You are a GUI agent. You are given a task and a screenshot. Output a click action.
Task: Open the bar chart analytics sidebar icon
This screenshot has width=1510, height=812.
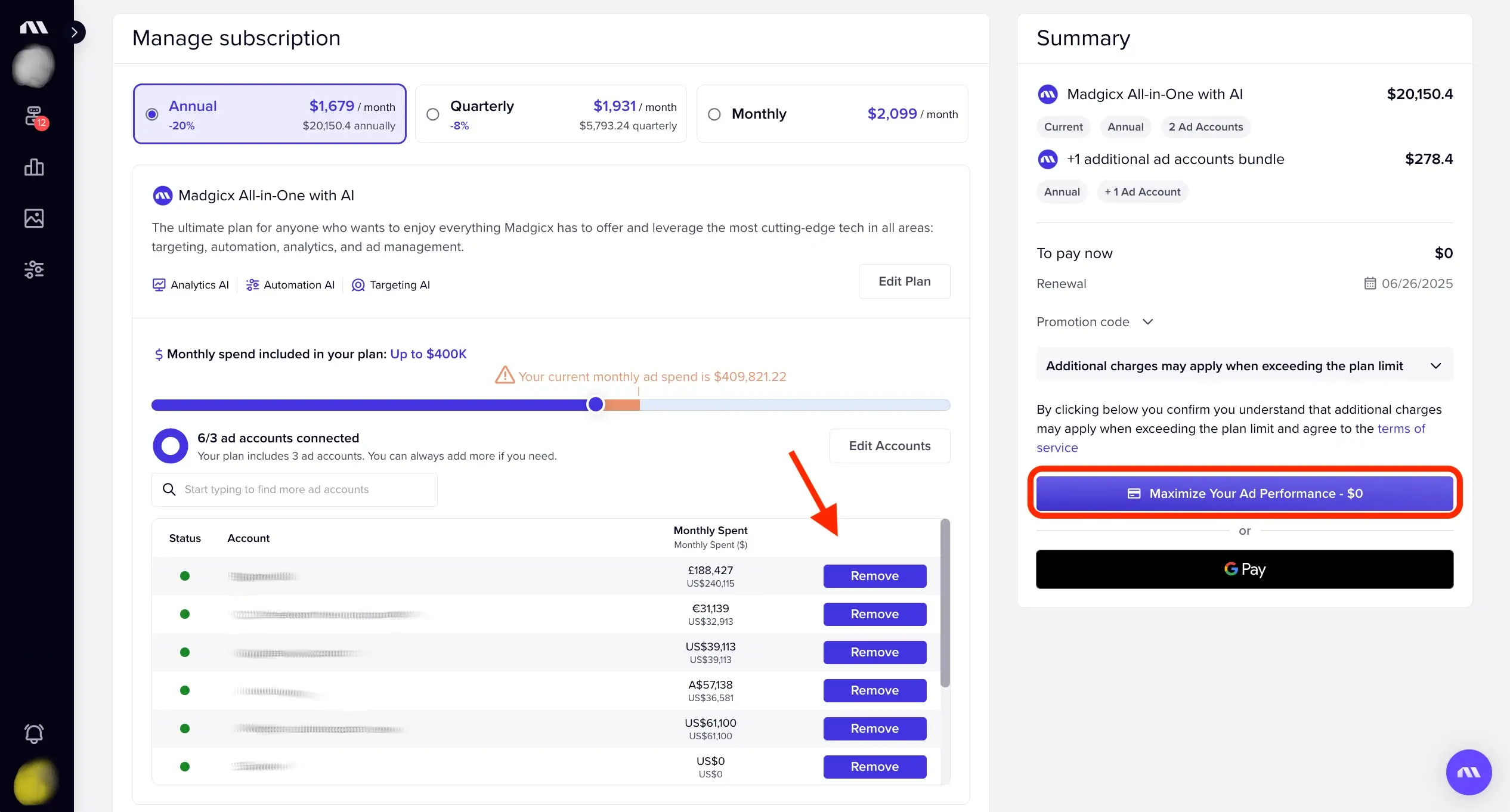point(34,168)
